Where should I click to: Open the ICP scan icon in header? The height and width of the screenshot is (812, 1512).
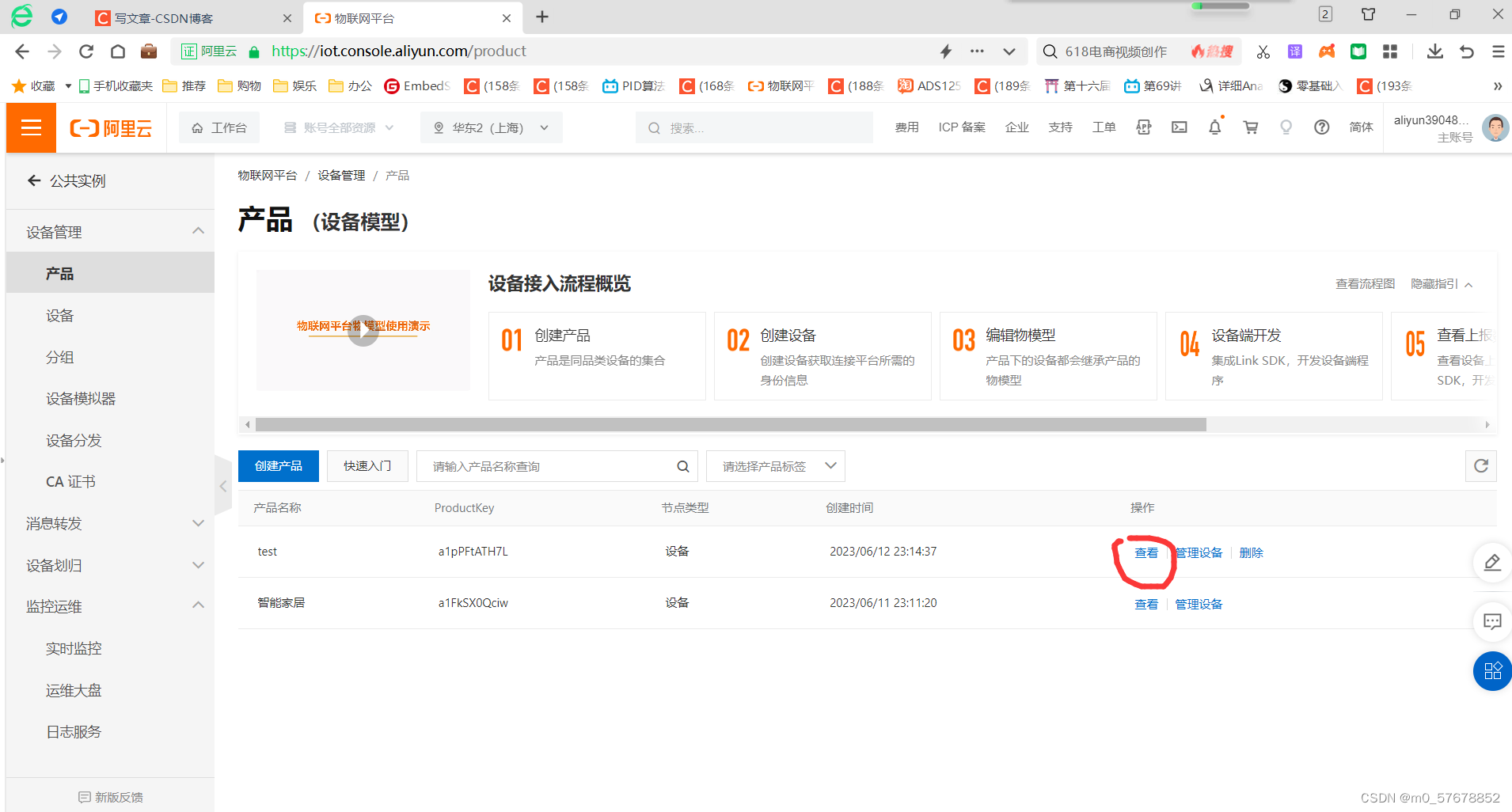(x=1144, y=127)
